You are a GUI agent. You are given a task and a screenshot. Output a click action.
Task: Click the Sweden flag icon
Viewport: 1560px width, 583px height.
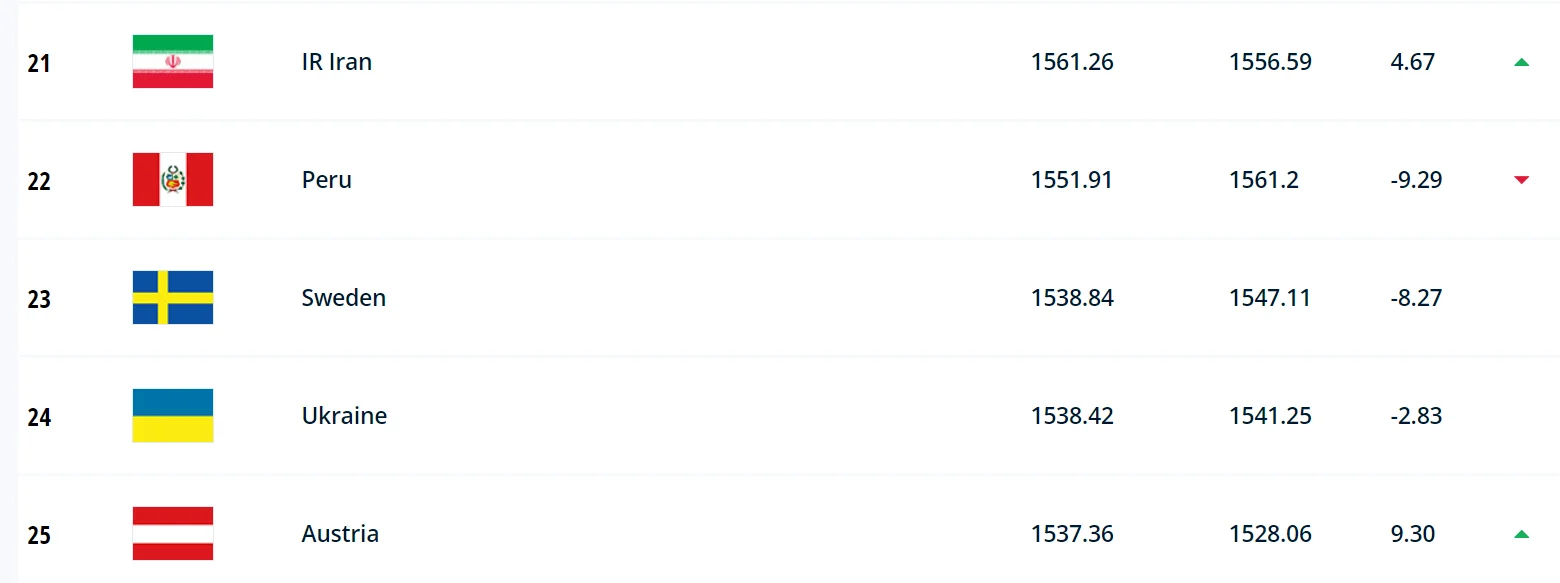pos(172,298)
